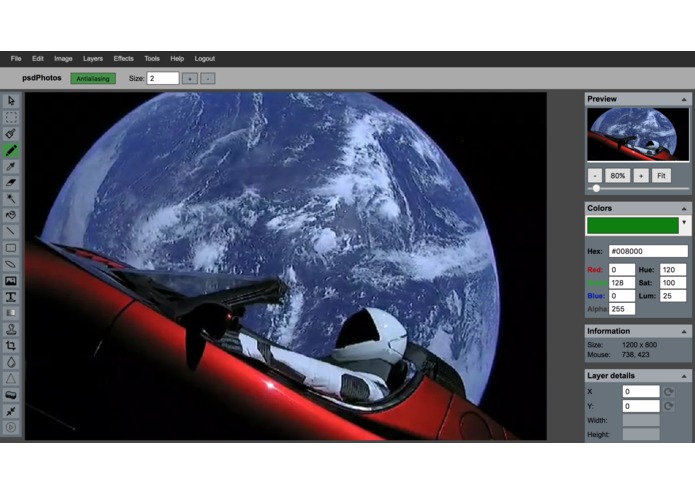This screenshot has height=494, width=695.
Task: Click the Animation play tool
Action: (11, 428)
